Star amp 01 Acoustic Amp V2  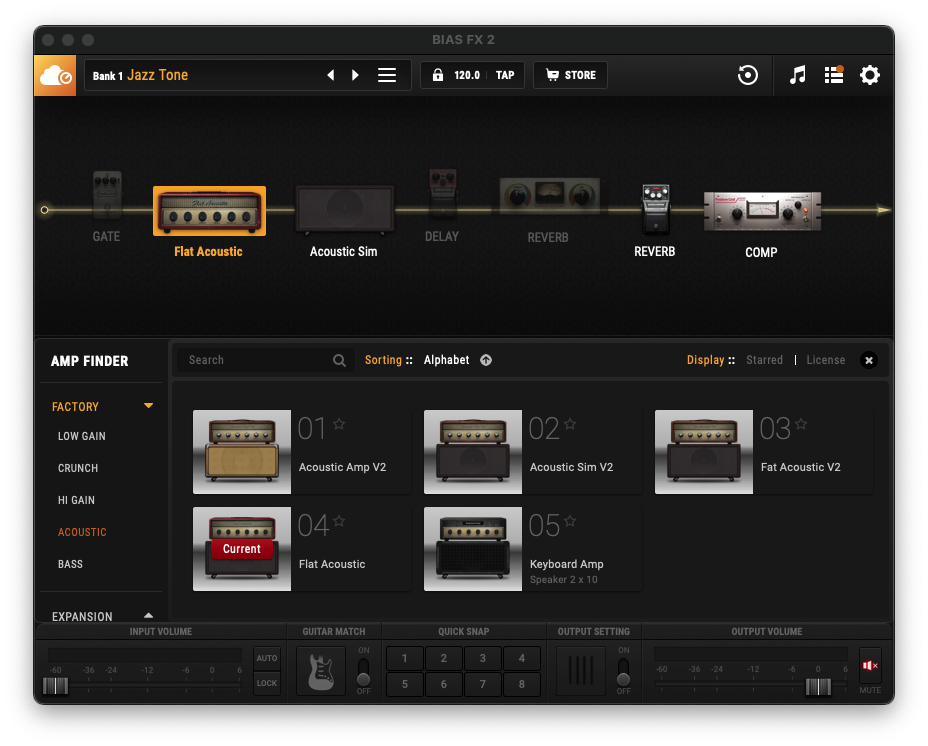coord(339,424)
